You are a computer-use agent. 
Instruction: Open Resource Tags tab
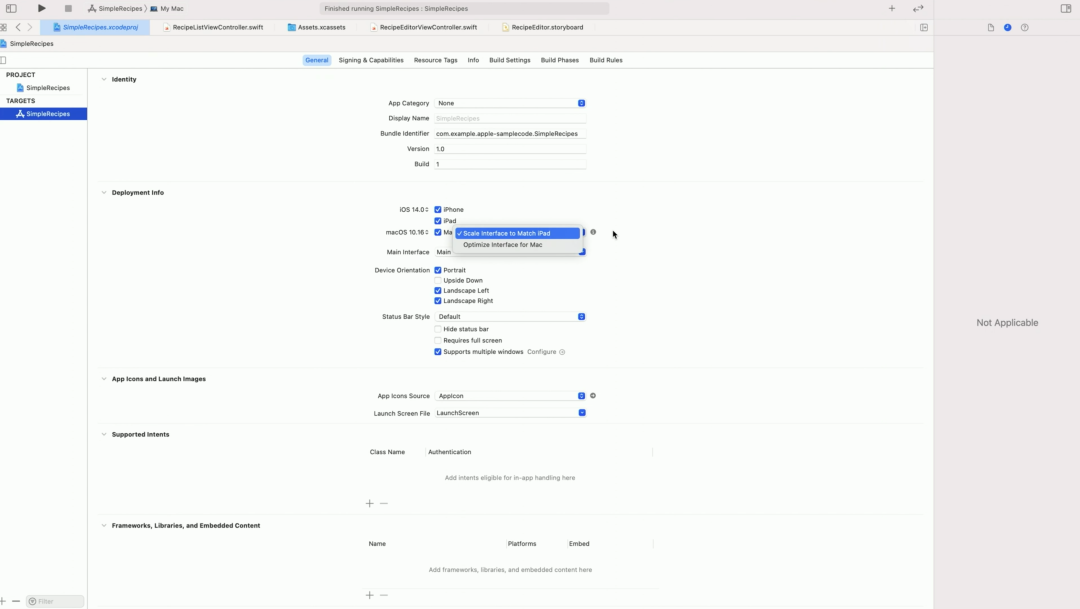coord(435,60)
